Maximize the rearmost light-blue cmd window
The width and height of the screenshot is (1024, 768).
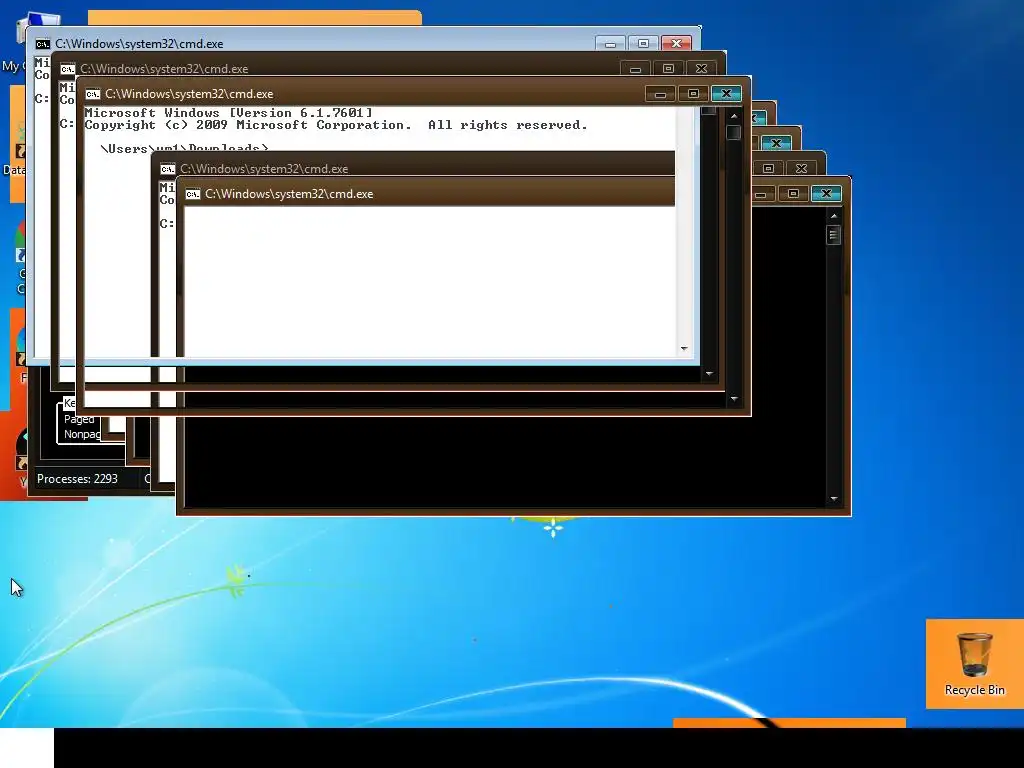coord(643,44)
